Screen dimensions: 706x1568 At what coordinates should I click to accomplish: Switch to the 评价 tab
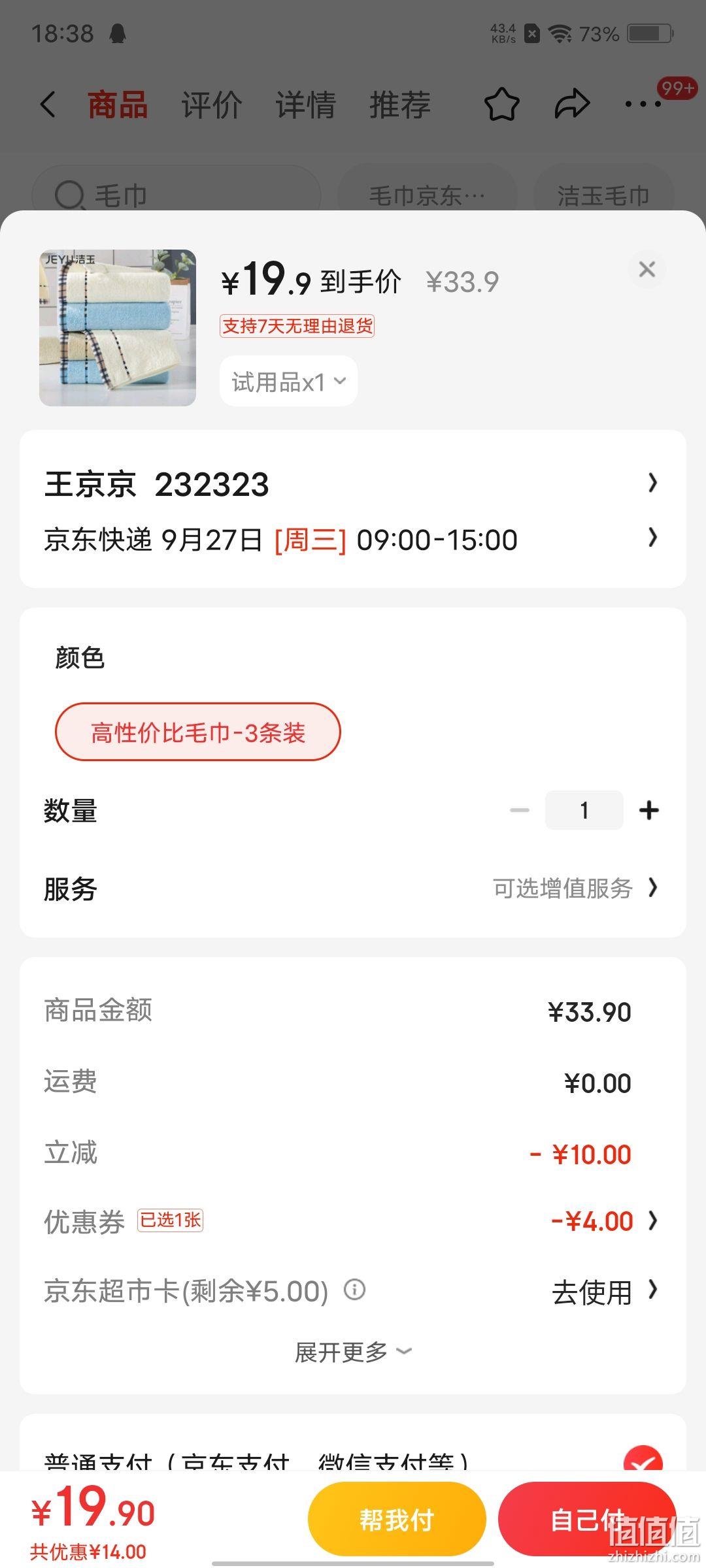coord(212,105)
